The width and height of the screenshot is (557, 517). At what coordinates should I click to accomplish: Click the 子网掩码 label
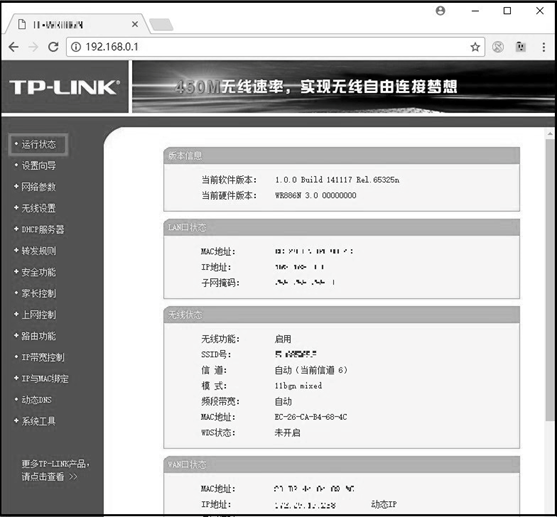220,283
